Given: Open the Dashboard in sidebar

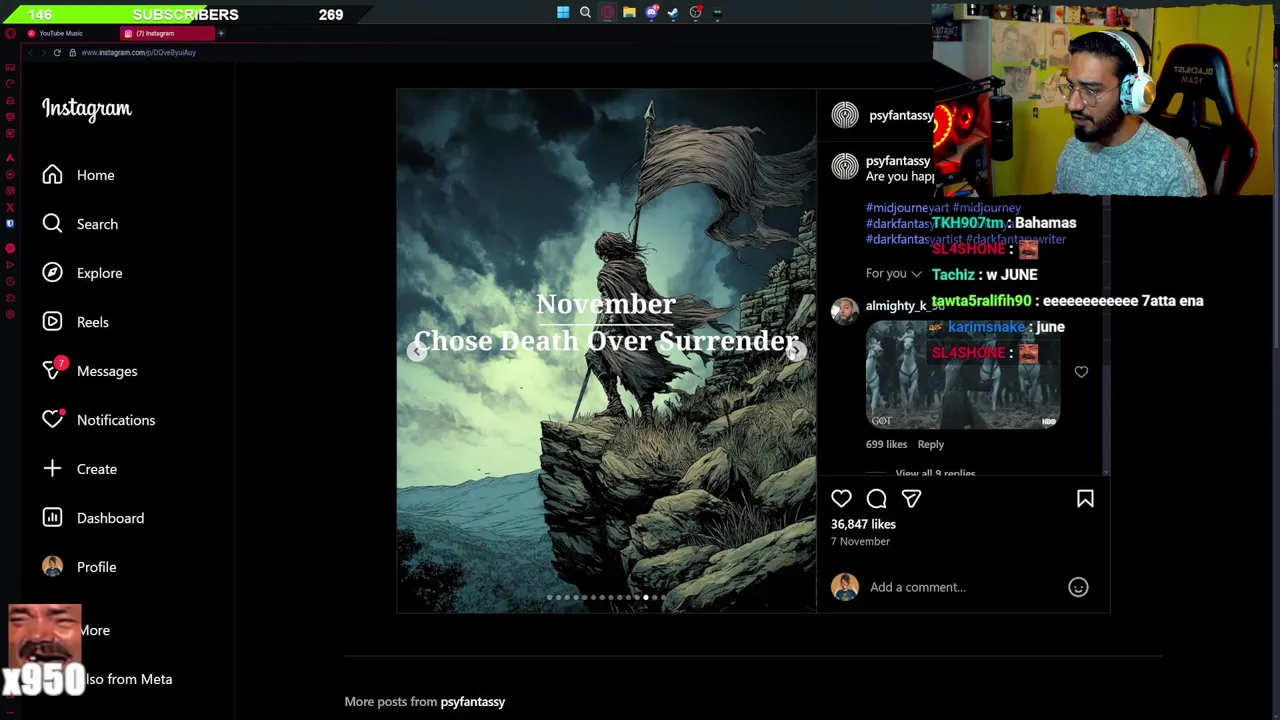Looking at the screenshot, I should pyautogui.click(x=92, y=518).
